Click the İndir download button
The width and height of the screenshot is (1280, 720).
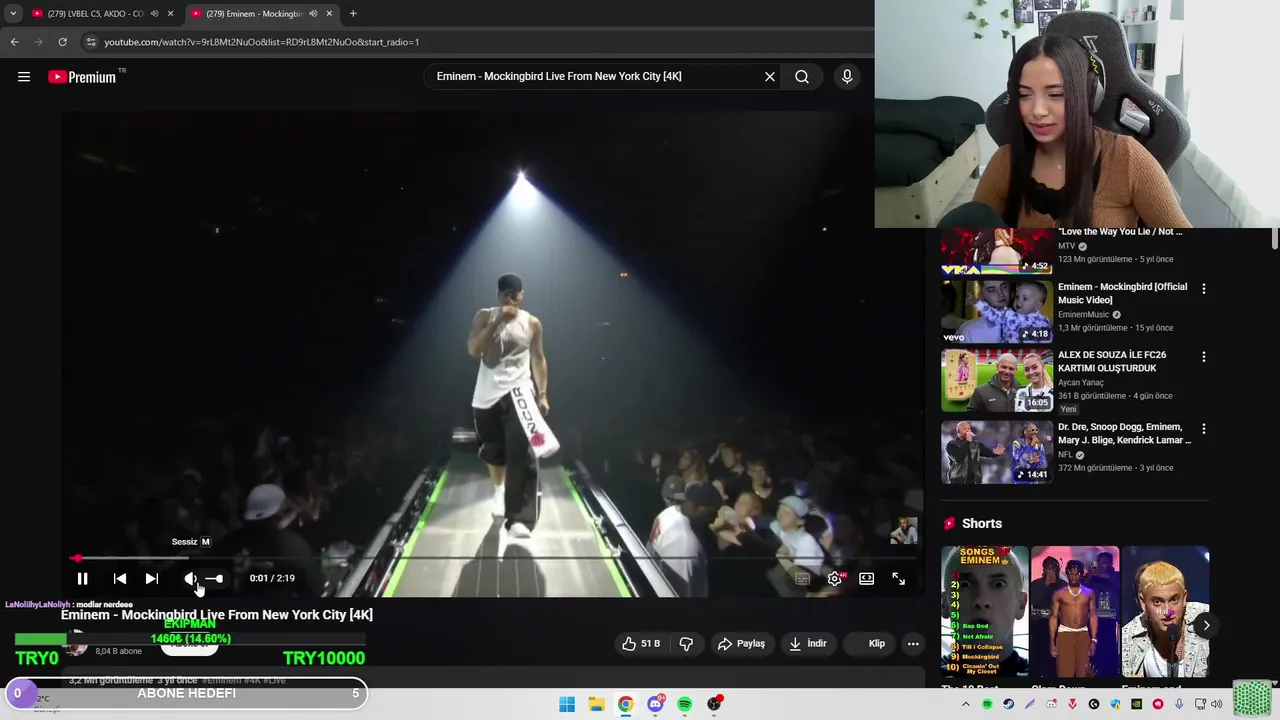pos(808,644)
